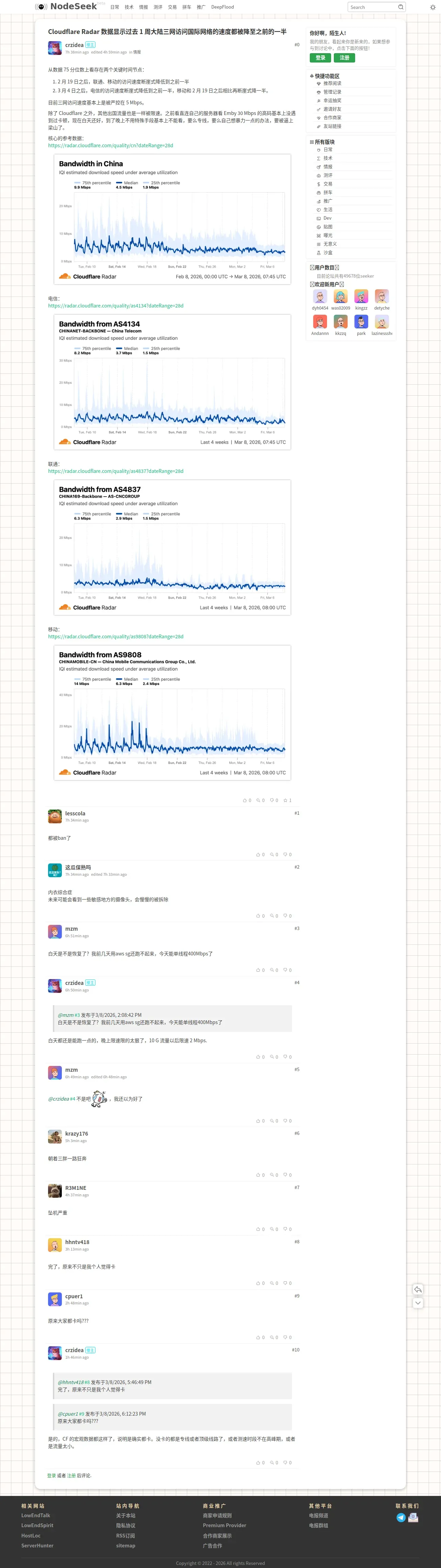Open LowEndTalk footer link
This screenshot has width=441, height=1568.
[36, 1515]
